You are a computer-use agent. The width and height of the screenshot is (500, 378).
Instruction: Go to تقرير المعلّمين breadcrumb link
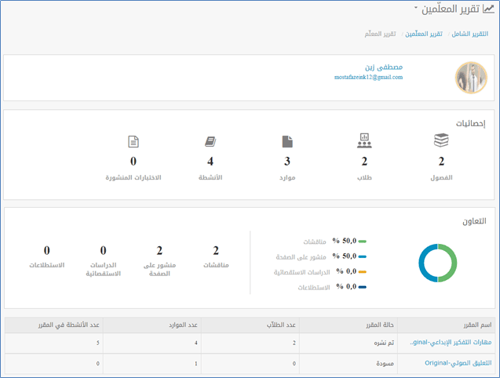coord(424,34)
